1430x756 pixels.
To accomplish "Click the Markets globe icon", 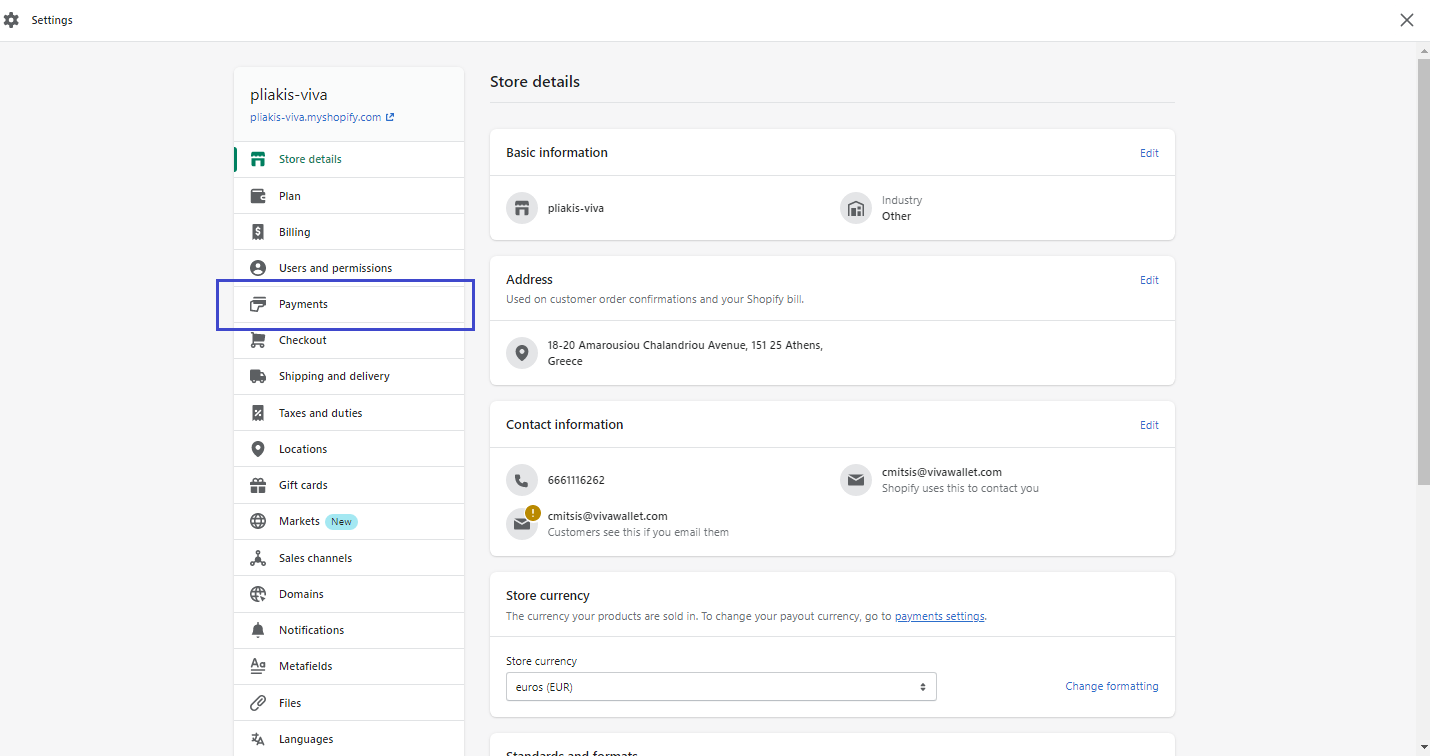I will tap(258, 521).
